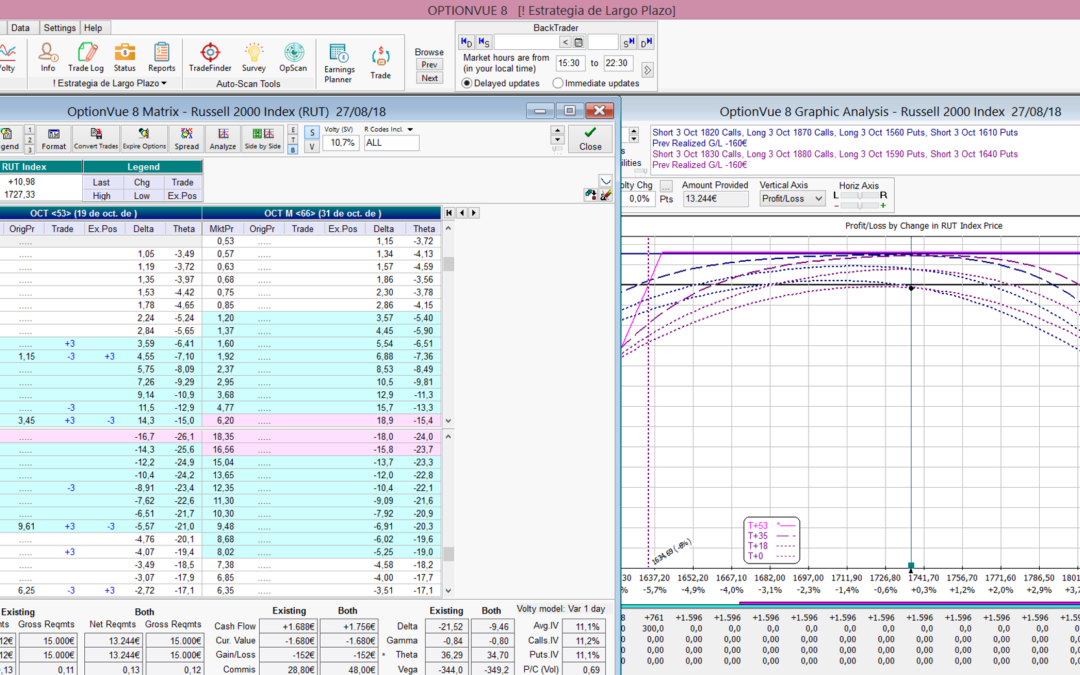Open the R Codes Incl. dropdown arrow

coord(410,129)
